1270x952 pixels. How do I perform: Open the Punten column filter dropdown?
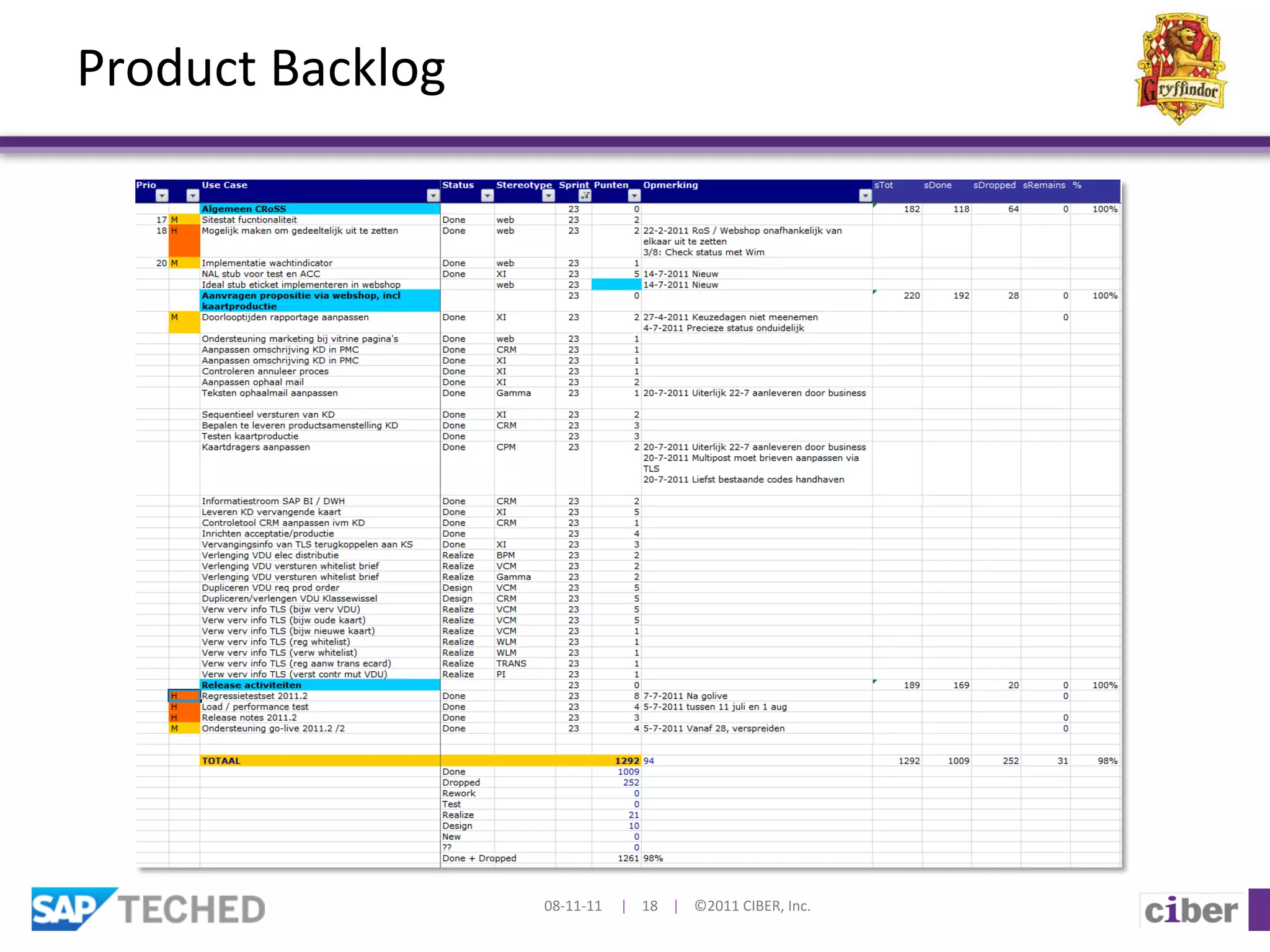(x=634, y=196)
